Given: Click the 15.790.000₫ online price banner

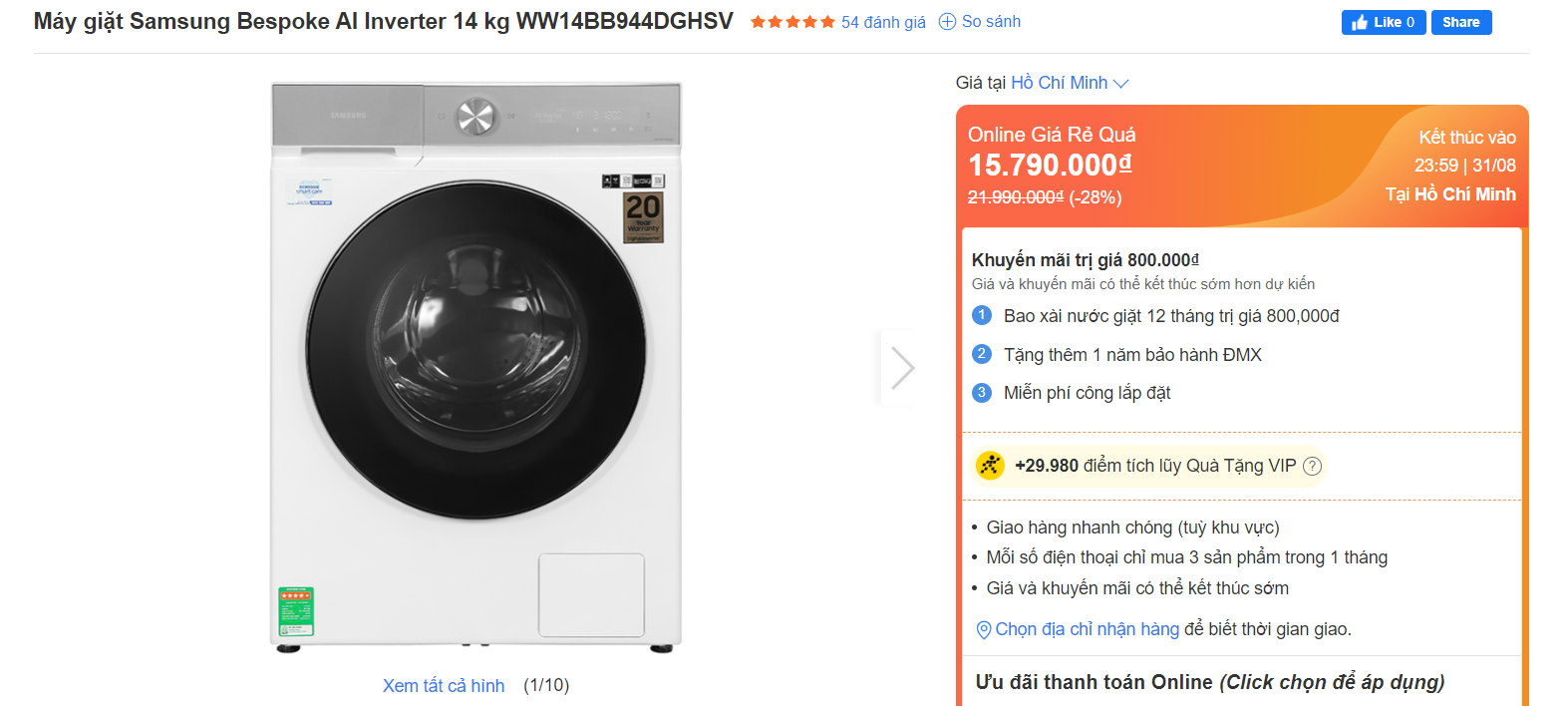Looking at the screenshot, I should click(x=1050, y=166).
